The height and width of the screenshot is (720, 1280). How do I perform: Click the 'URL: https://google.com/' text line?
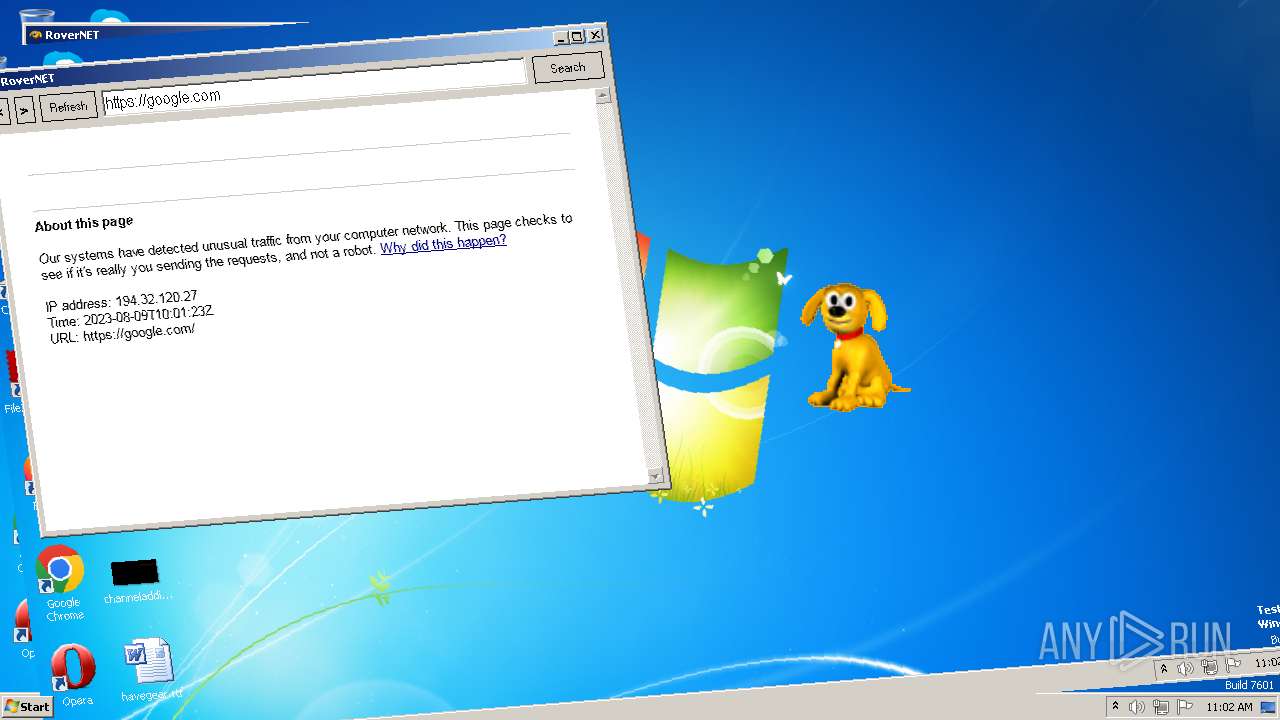click(122, 333)
